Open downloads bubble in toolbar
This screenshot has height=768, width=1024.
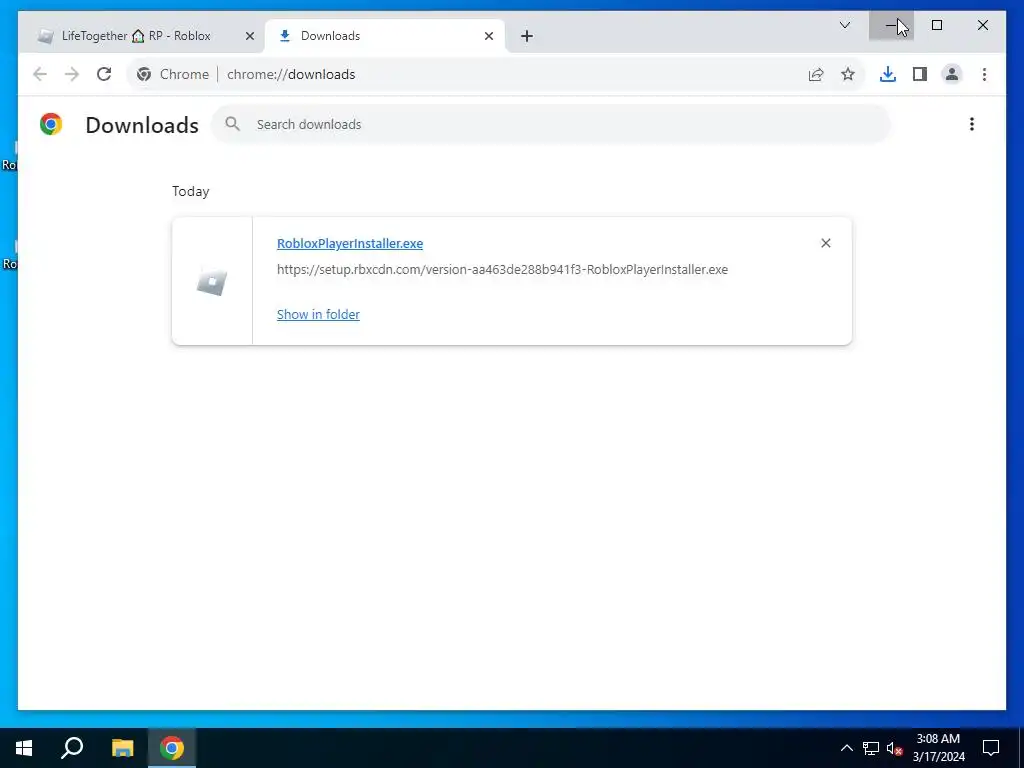click(x=888, y=74)
